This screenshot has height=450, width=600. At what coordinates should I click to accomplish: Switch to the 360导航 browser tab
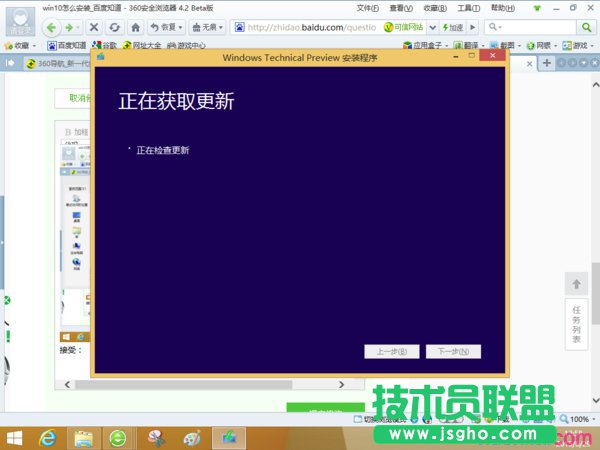57,63
